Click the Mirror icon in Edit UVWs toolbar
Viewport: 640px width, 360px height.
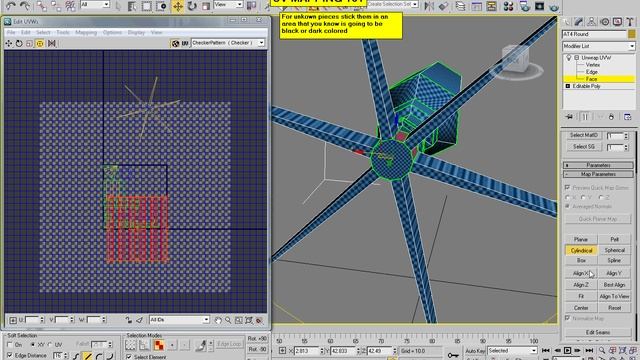pyautogui.click(x=52, y=43)
